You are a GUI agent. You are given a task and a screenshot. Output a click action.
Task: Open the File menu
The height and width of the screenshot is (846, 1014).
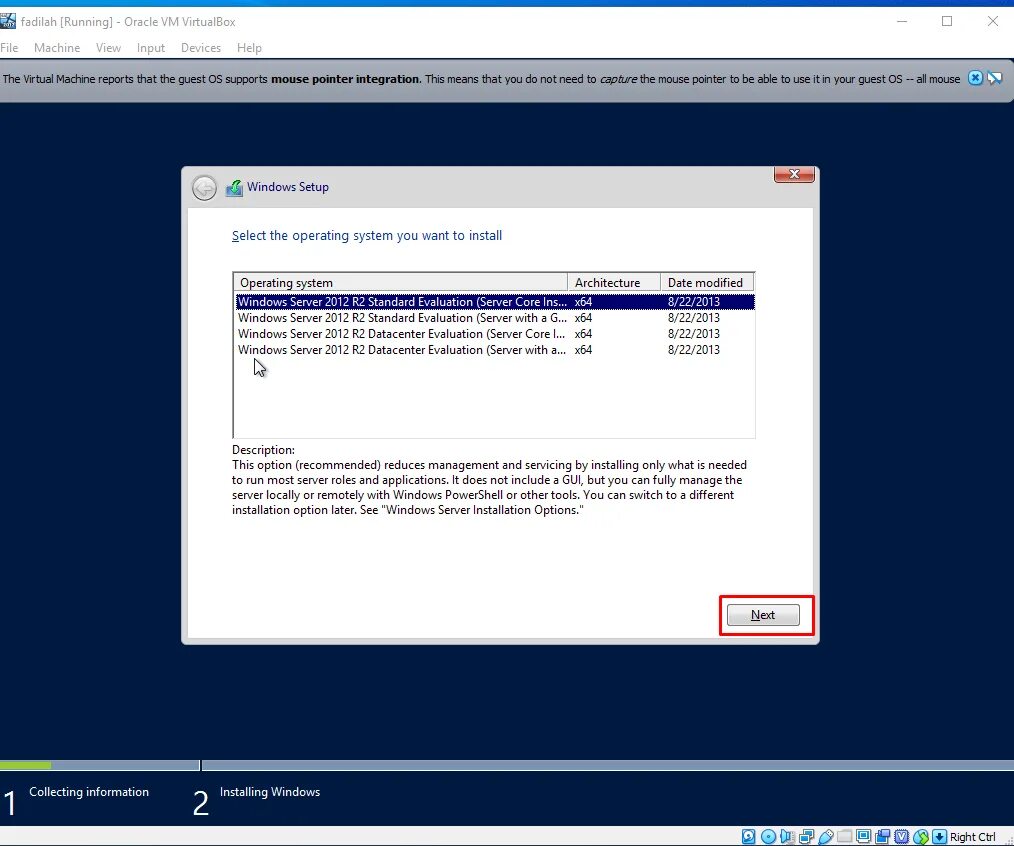coord(9,48)
